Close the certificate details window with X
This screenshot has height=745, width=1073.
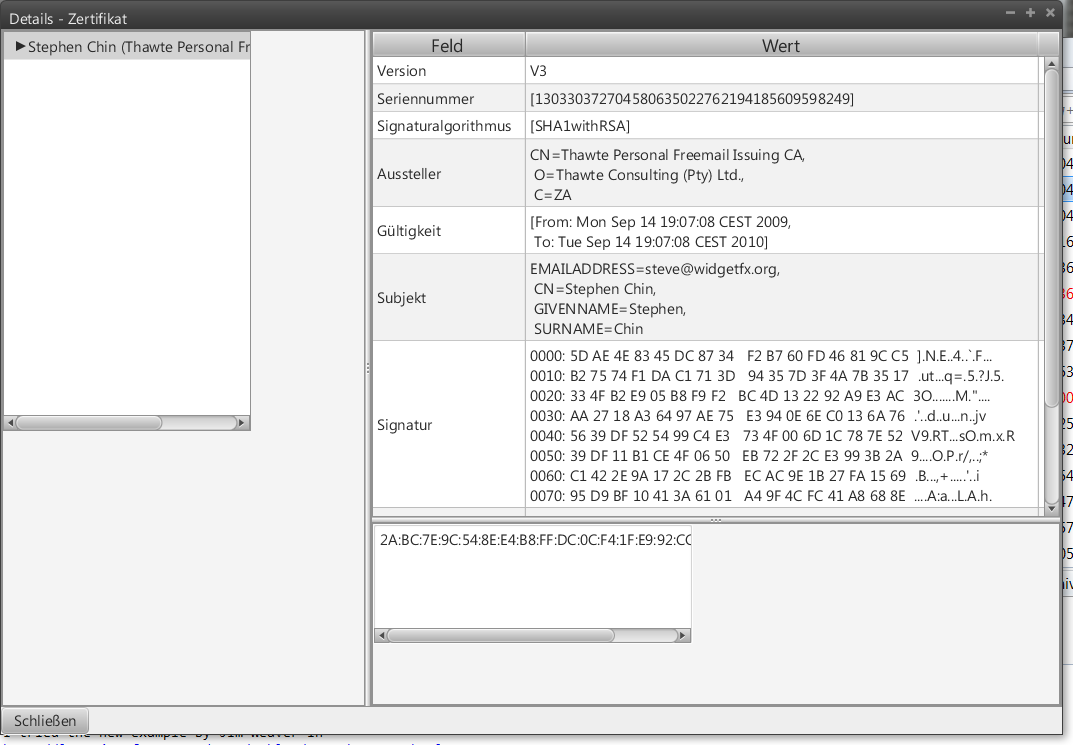1050,13
